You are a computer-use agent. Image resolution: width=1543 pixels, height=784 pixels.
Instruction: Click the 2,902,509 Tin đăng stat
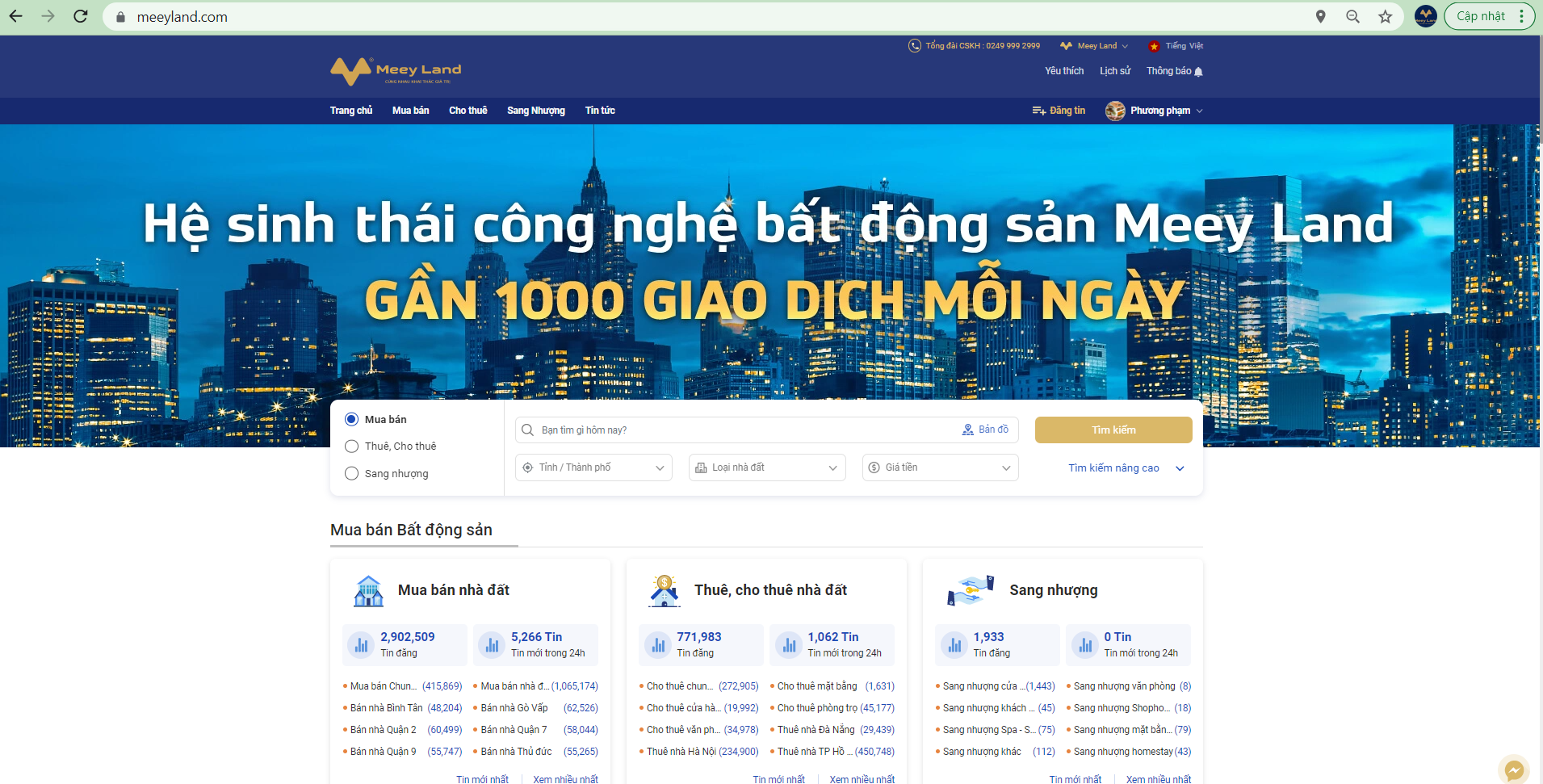coord(405,645)
